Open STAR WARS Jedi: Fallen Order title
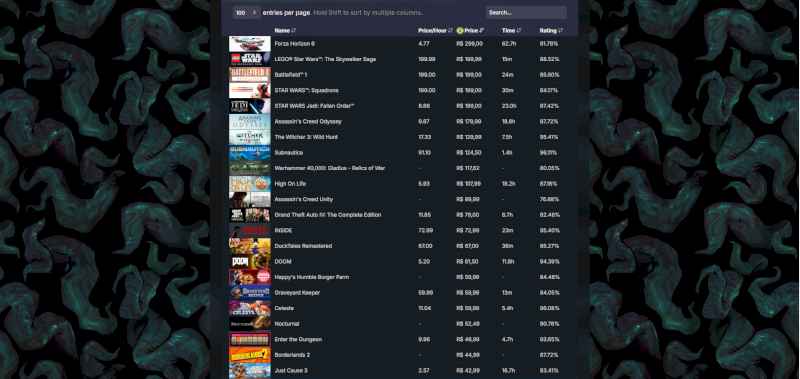The image size is (800, 379). (x=314, y=106)
